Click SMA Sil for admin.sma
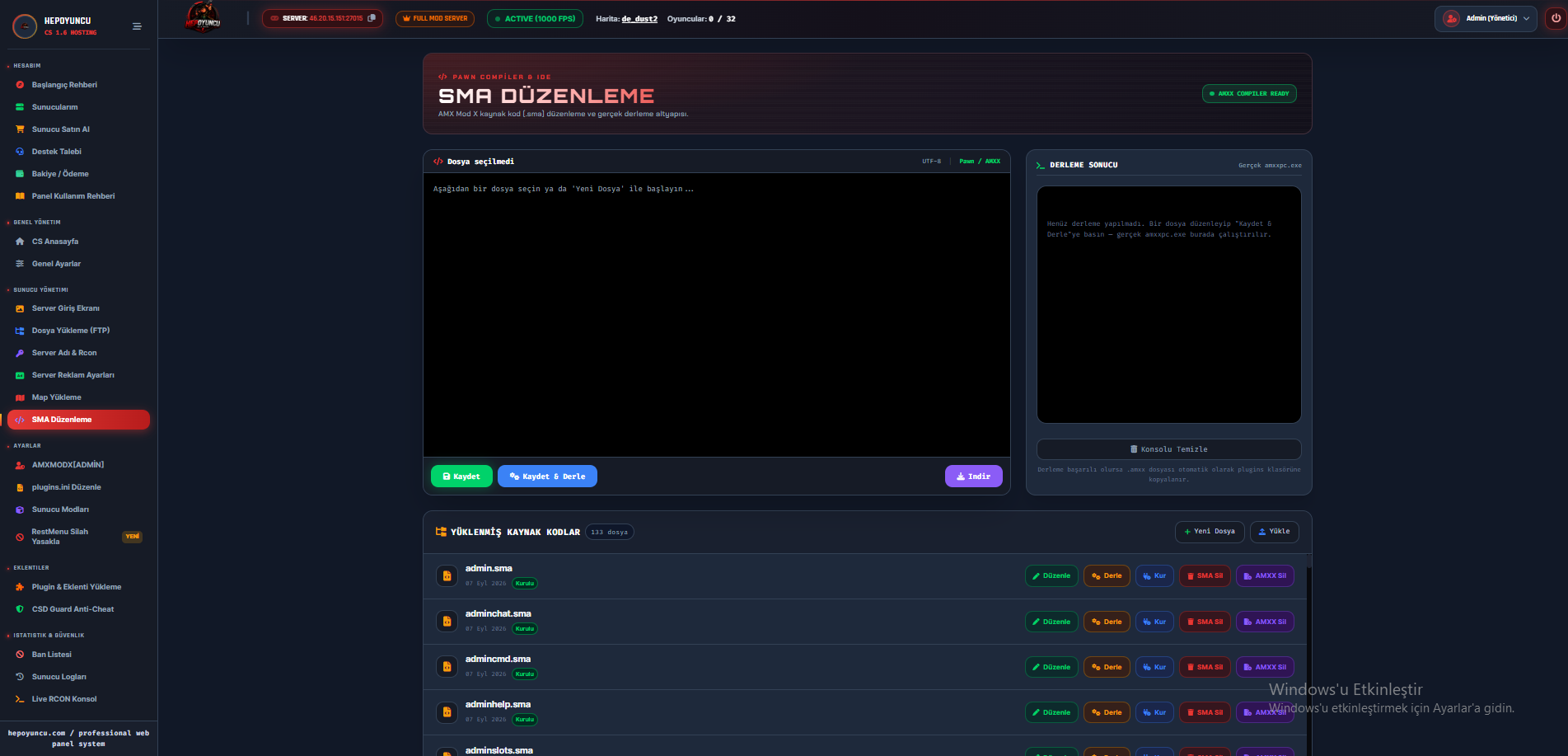The image size is (1568, 756). 1205,576
